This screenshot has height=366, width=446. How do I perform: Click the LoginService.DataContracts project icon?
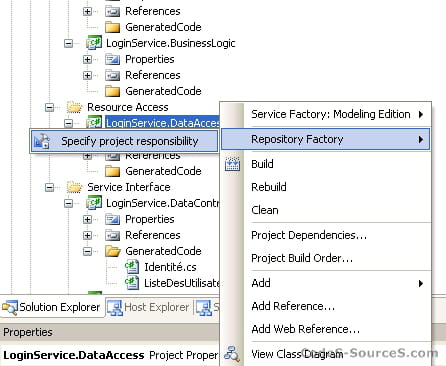[94, 203]
